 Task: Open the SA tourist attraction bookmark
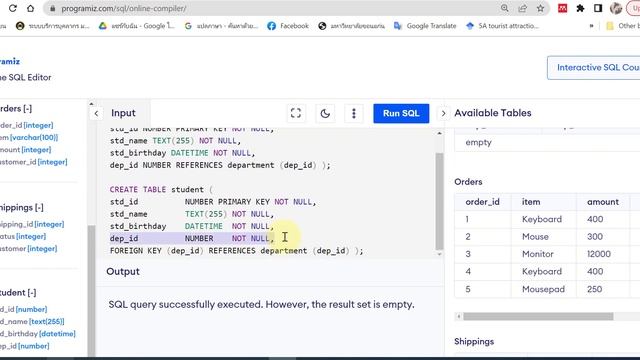click(x=502, y=26)
